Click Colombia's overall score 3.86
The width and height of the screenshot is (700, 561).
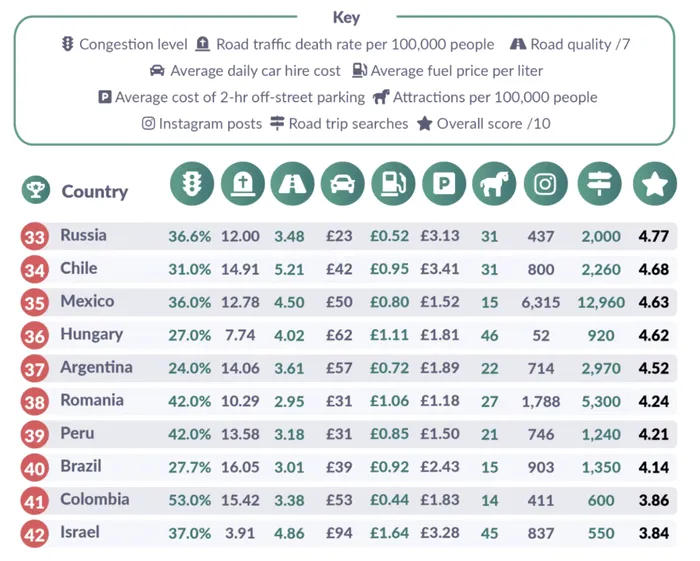tap(653, 500)
